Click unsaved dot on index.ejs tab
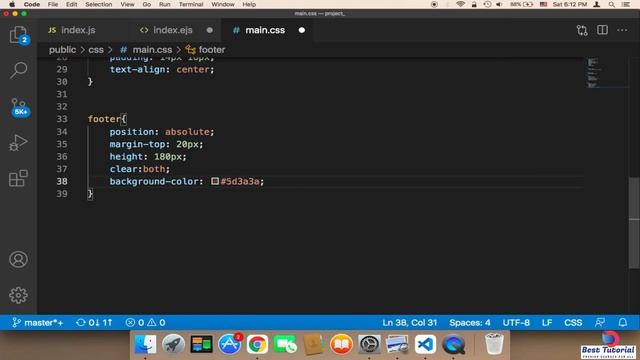The width and height of the screenshot is (640, 360). (x=209, y=30)
